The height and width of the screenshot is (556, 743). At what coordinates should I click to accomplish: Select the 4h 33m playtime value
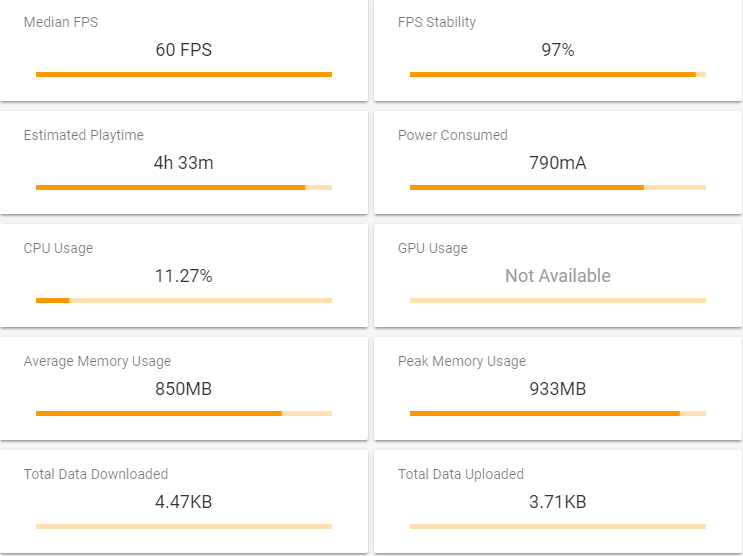tap(184, 163)
